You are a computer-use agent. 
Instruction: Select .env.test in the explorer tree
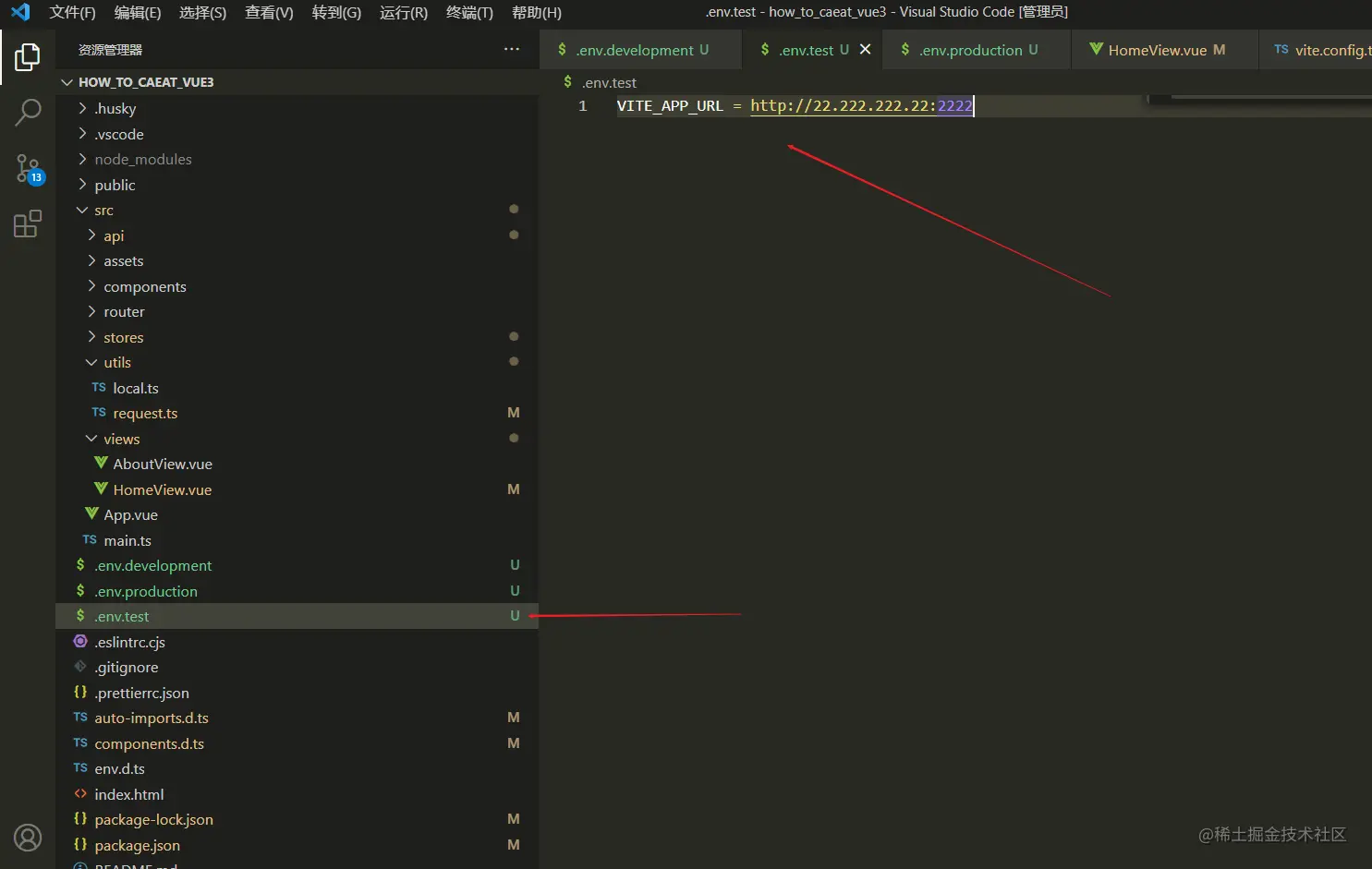point(297,616)
